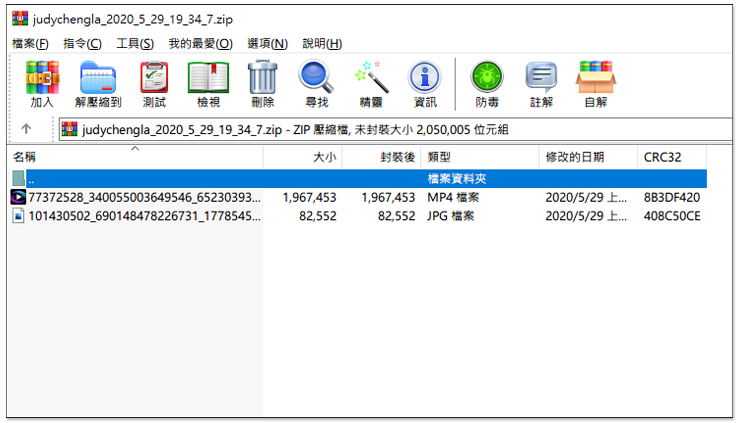Open the 工具(S) menu

(135, 44)
